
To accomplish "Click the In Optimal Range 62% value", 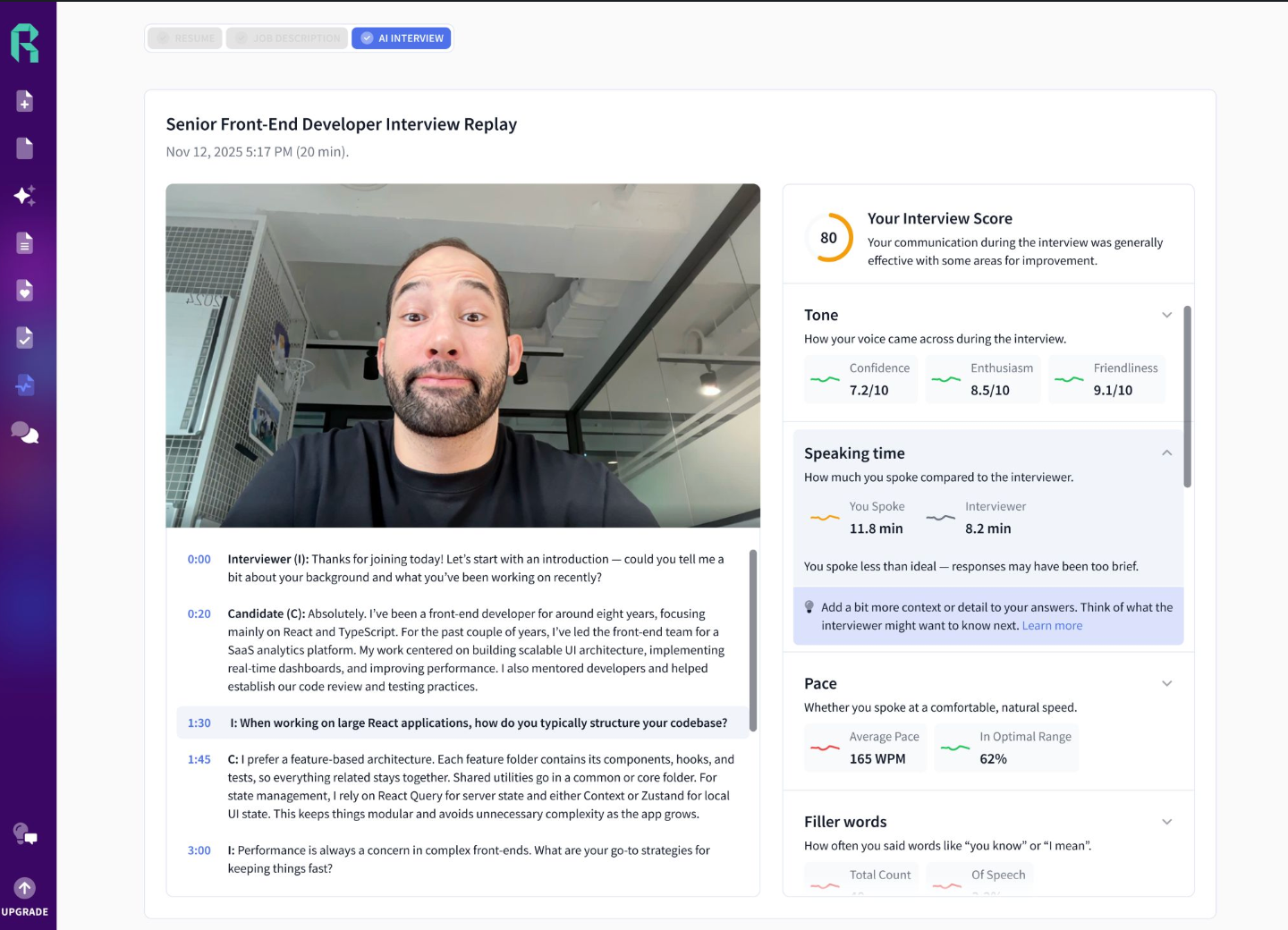I will [993, 759].
